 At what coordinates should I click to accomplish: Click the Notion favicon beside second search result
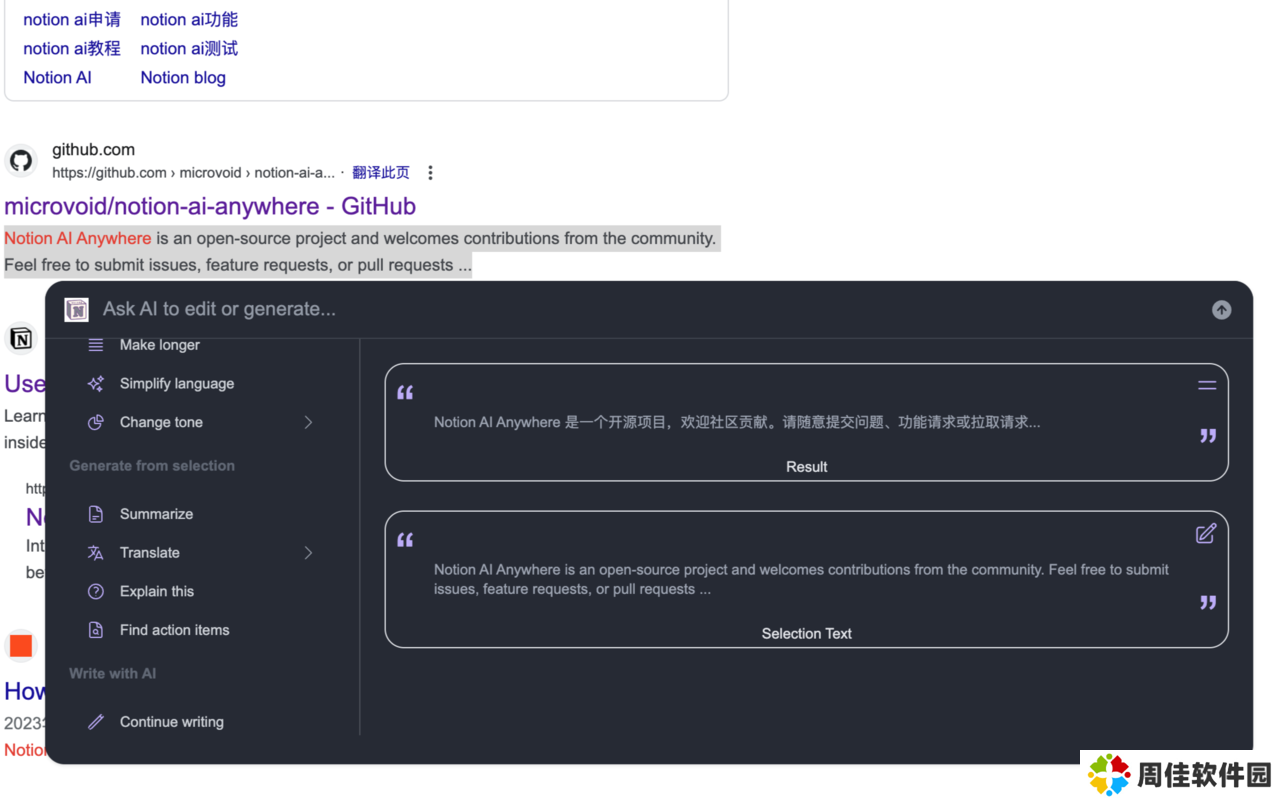(21, 339)
